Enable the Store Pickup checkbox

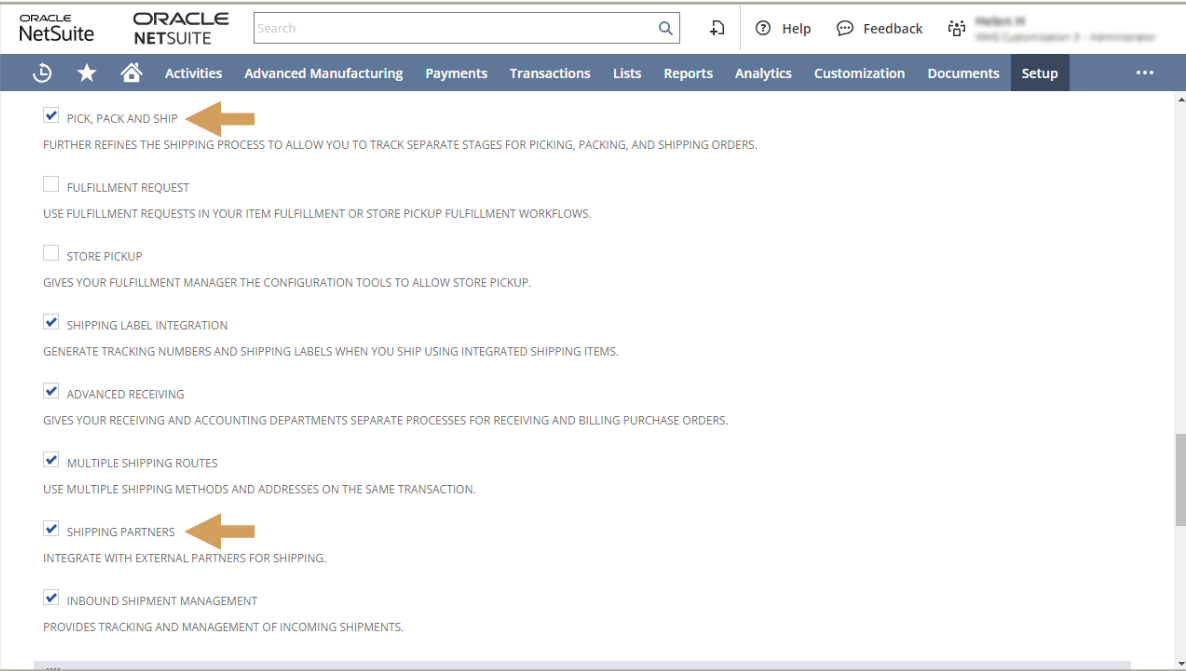point(51,253)
